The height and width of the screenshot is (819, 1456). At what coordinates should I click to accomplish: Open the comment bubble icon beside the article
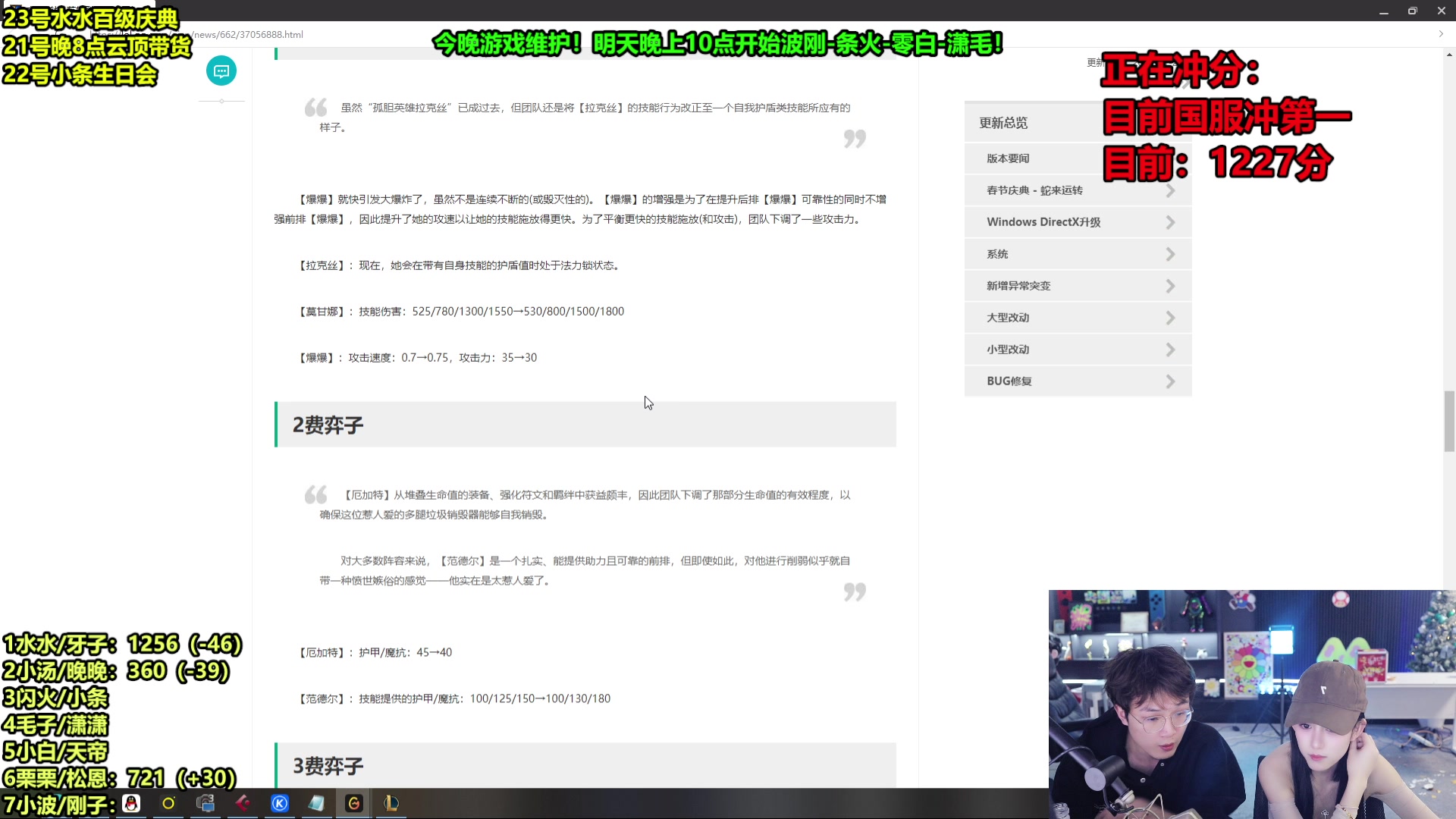221,71
